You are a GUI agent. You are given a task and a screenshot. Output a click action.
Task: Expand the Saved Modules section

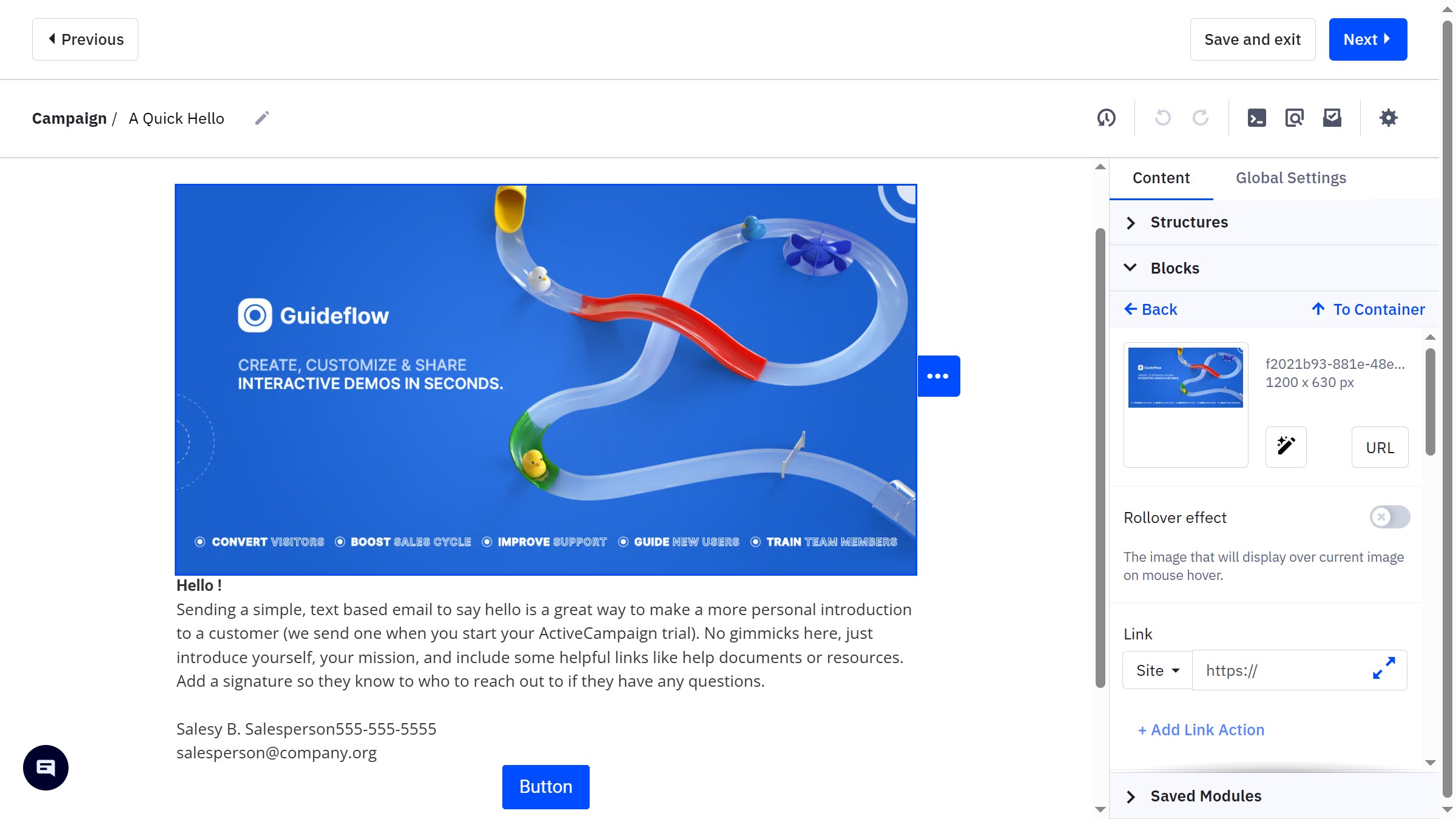pyautogui.click(x=1205, y=796)
